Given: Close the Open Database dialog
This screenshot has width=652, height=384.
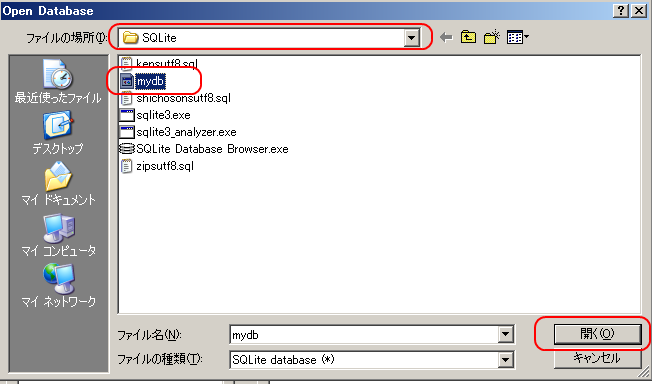Looking at the screenshot, I should 639,11.
